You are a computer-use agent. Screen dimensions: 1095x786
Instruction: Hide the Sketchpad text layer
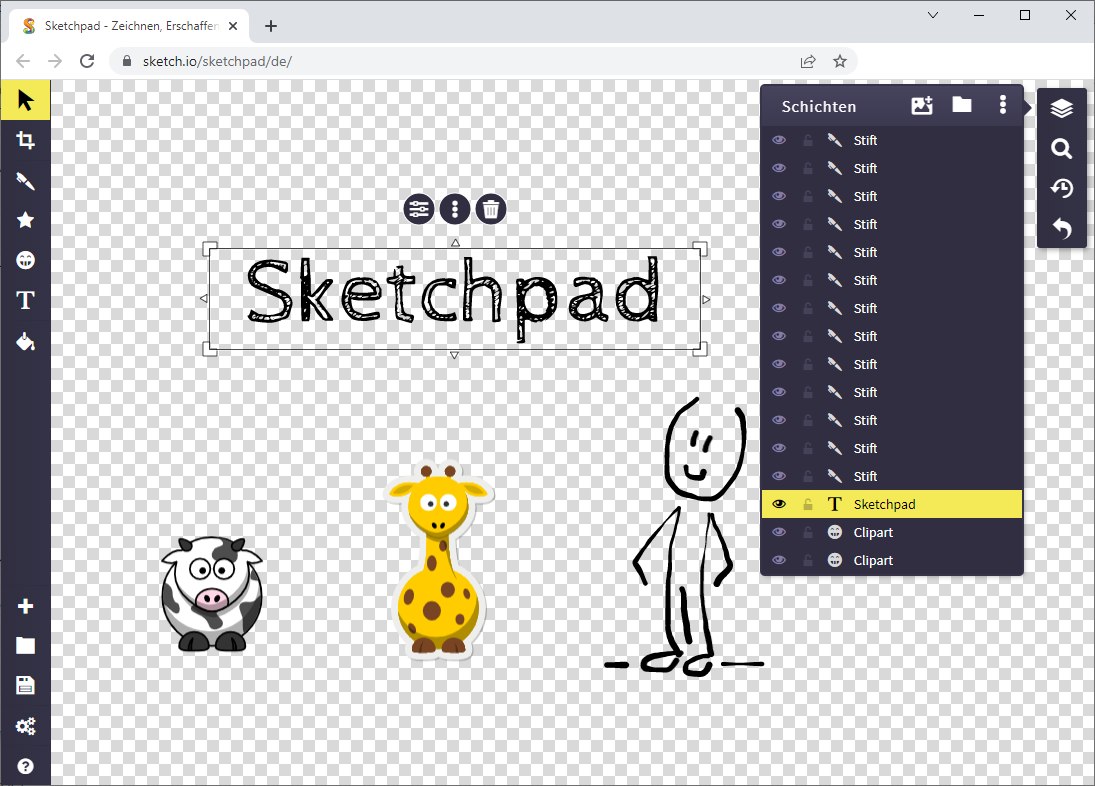(x=779, y=504)
